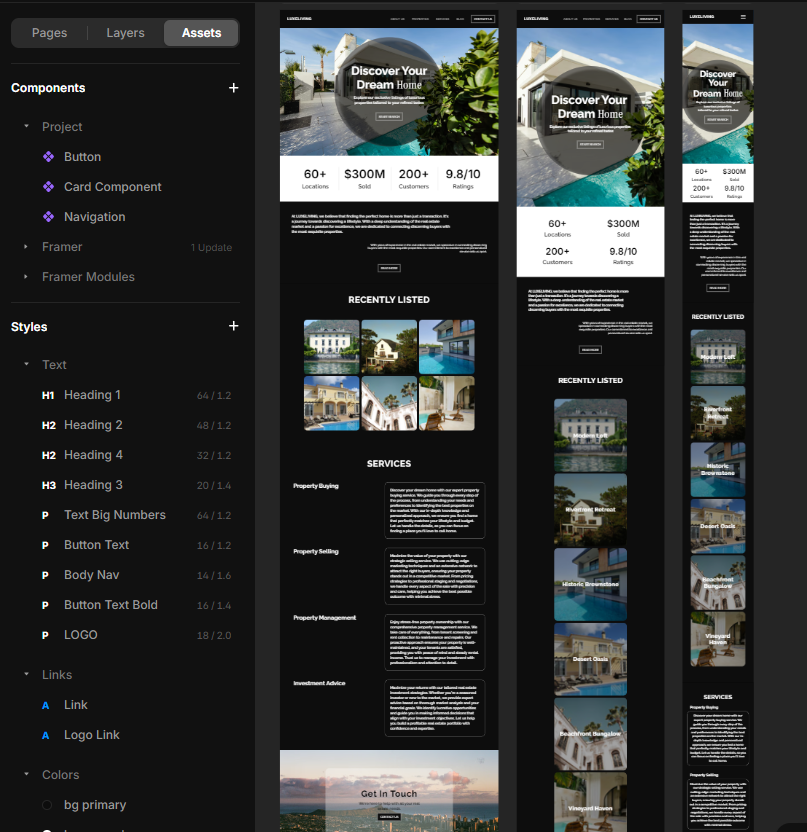Collapse the Links styles group
The width and height of the screenshot is (807, 832).
(26, 674)
